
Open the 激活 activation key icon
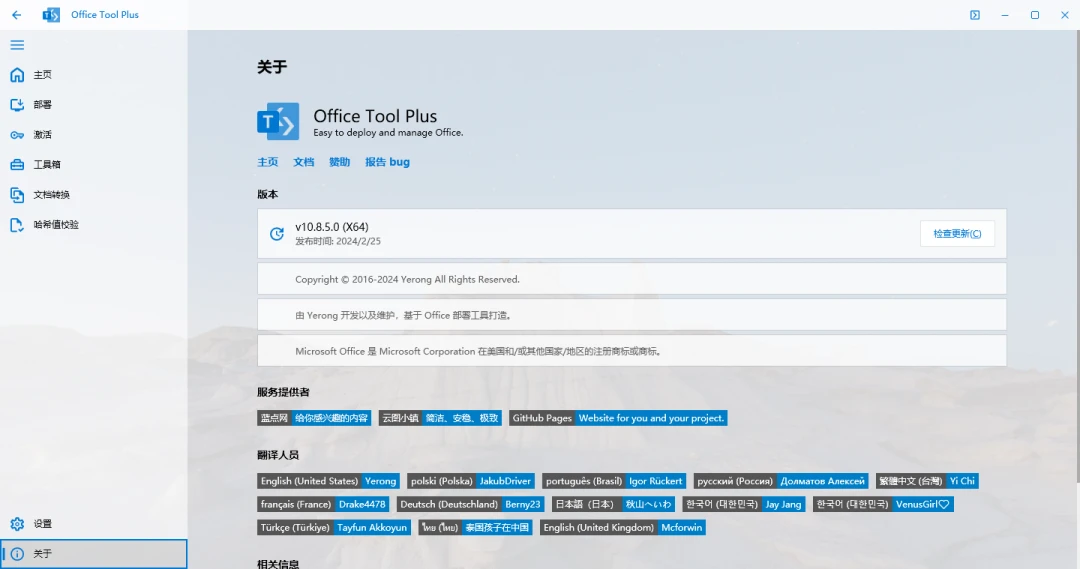(17, 135)
